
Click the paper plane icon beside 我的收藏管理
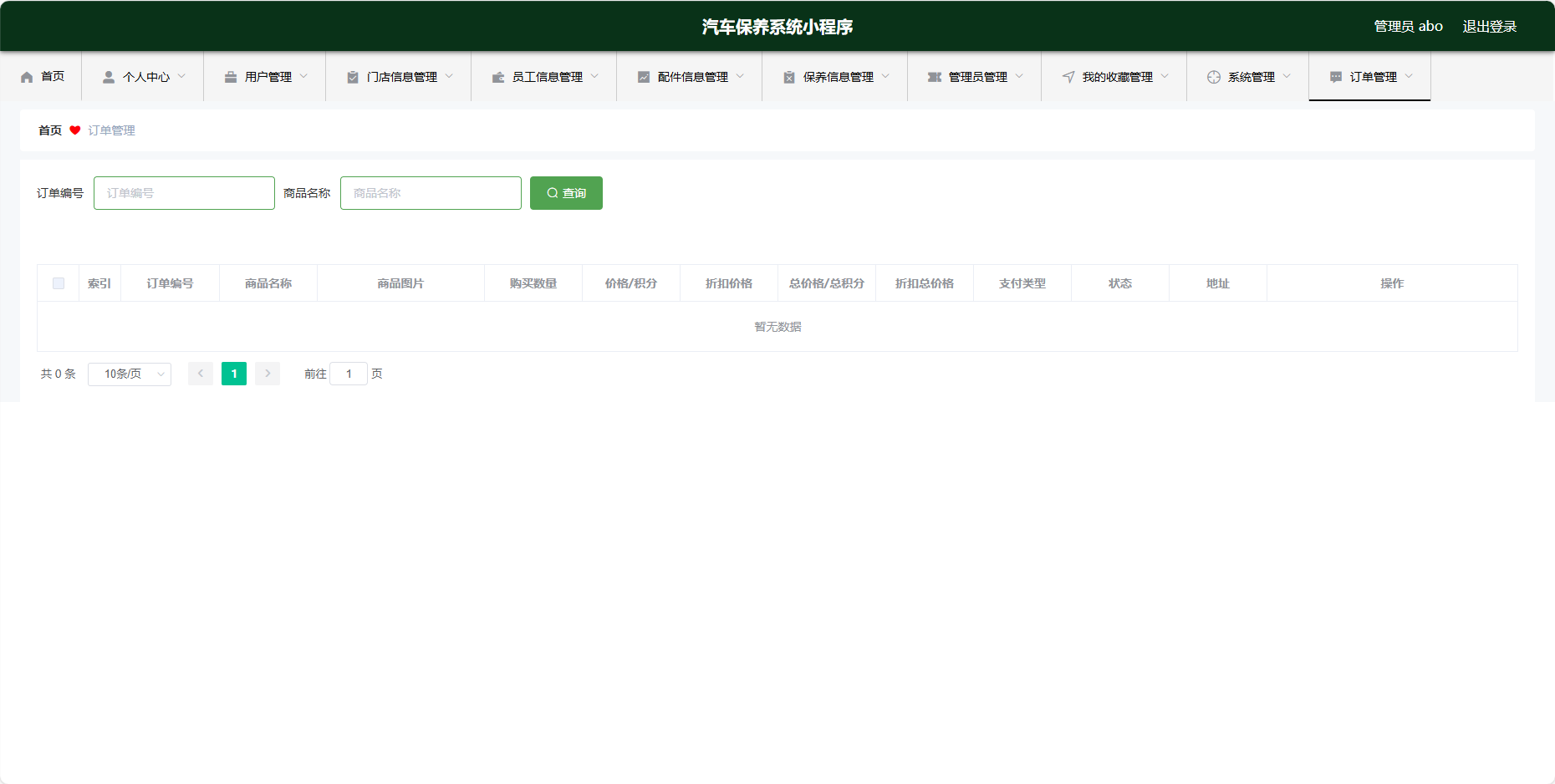(1068, 77)
